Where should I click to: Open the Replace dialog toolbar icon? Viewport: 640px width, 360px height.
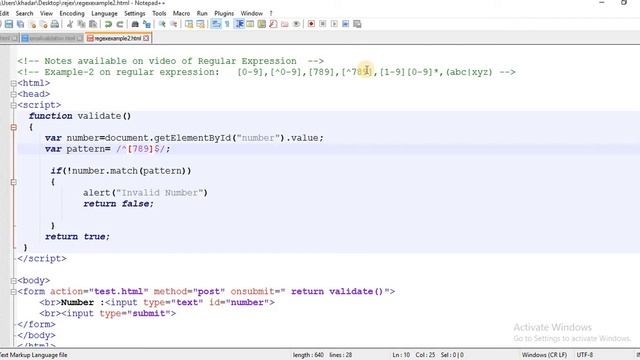(147, 24)
